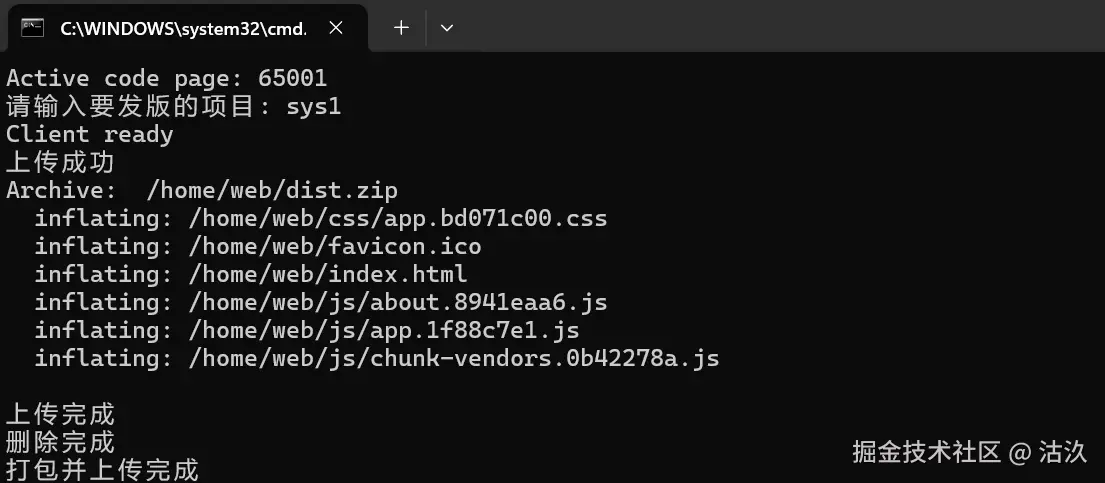Image resolution: width=1105 pixels, height=483 pixels.
Task: Click the 打包并上传完成 final line
Action: click(x=102, y=470)
